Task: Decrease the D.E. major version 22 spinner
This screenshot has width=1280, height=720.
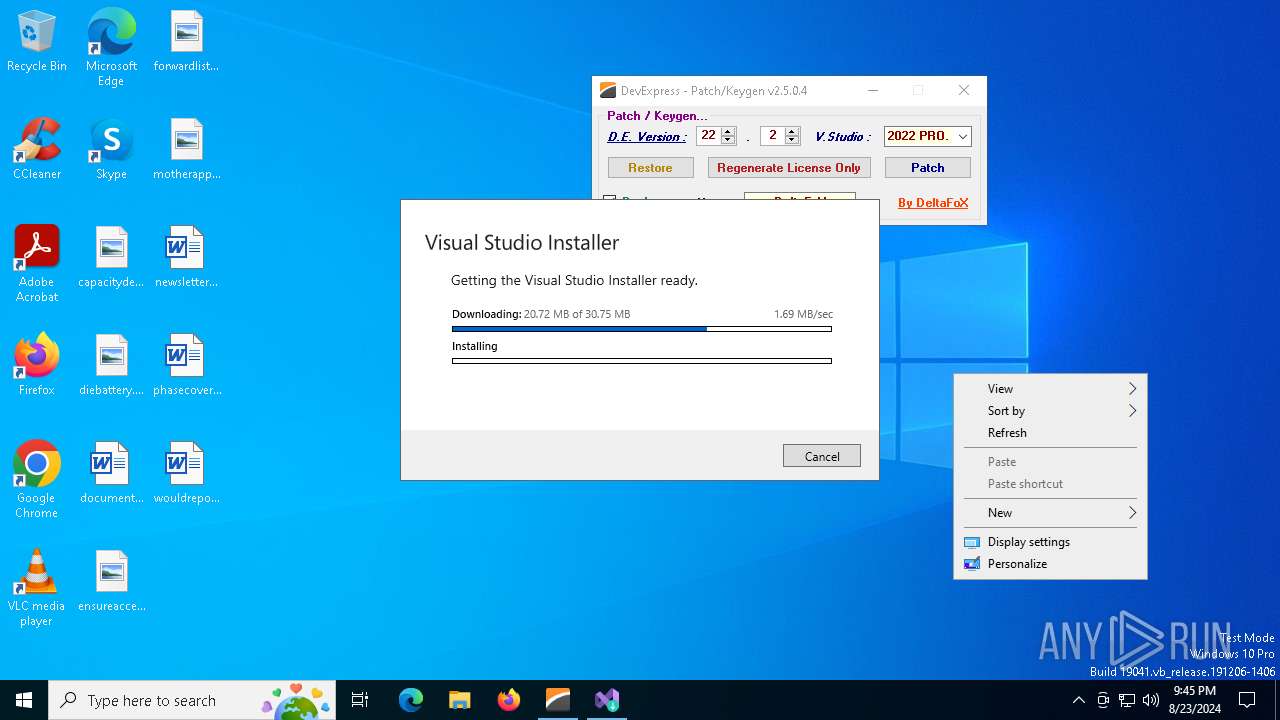Action: [728, 140]
